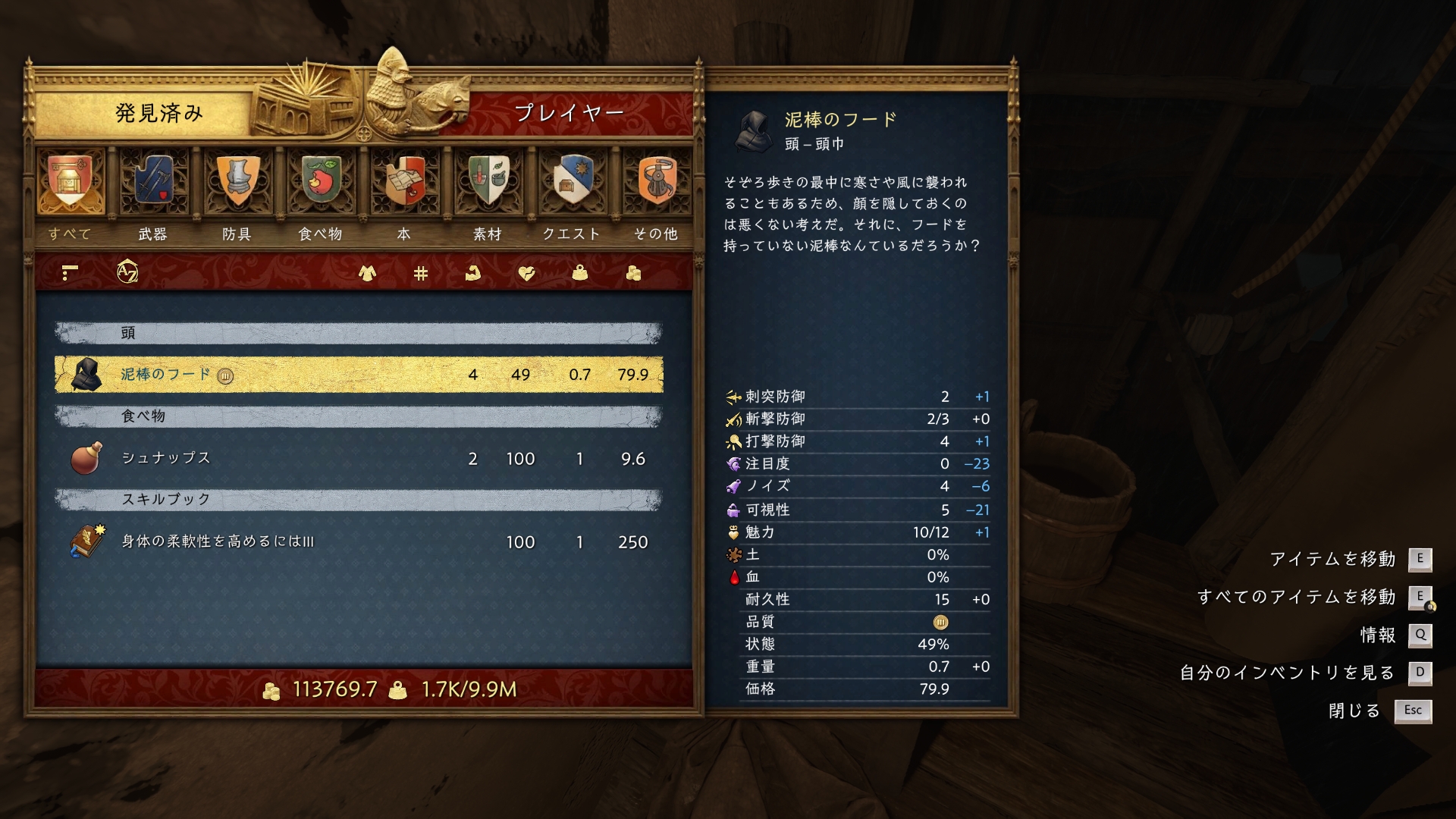Sort by condition using heart icon
This screenshot has height=819, width=1456.
[526, 273]
